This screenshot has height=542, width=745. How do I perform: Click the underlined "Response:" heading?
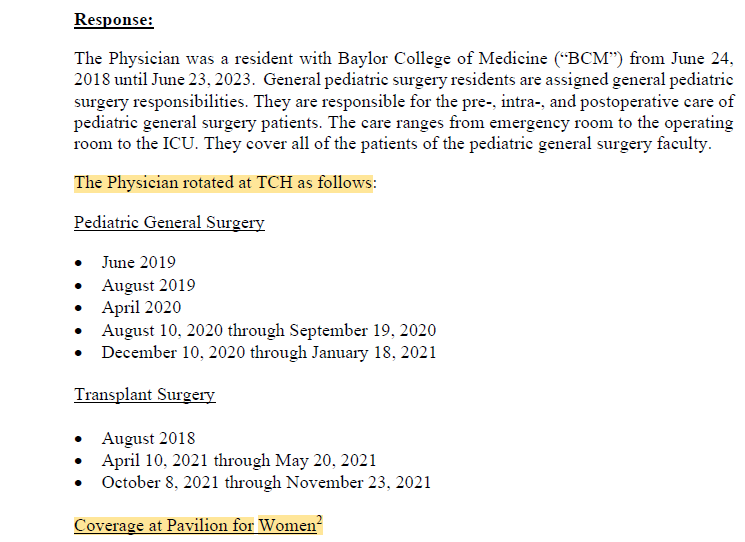(x=113, y=19)
